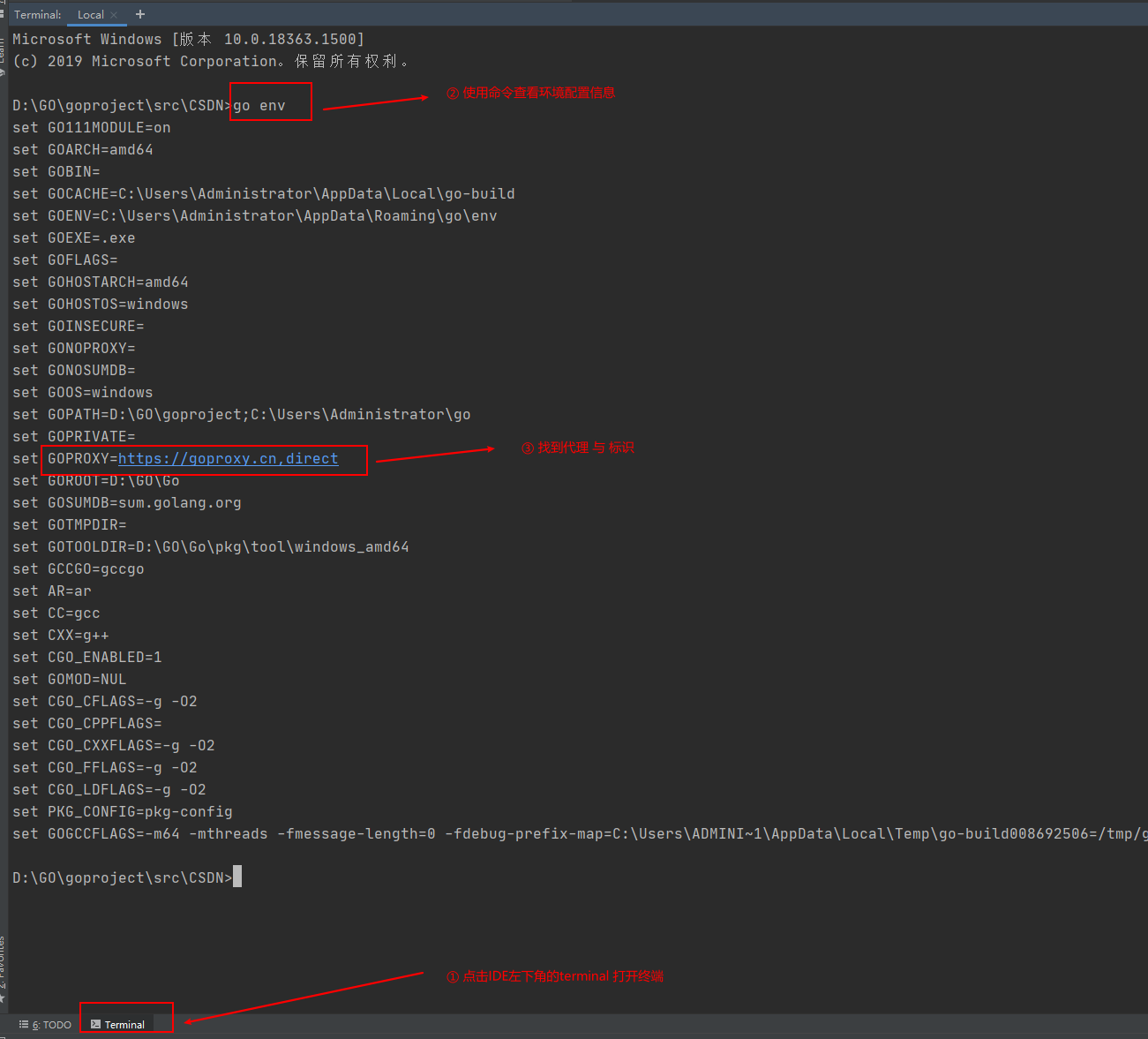Screen dimensions: 1148x1039
Task: Click the 'go env' command text
Action: 259,106
